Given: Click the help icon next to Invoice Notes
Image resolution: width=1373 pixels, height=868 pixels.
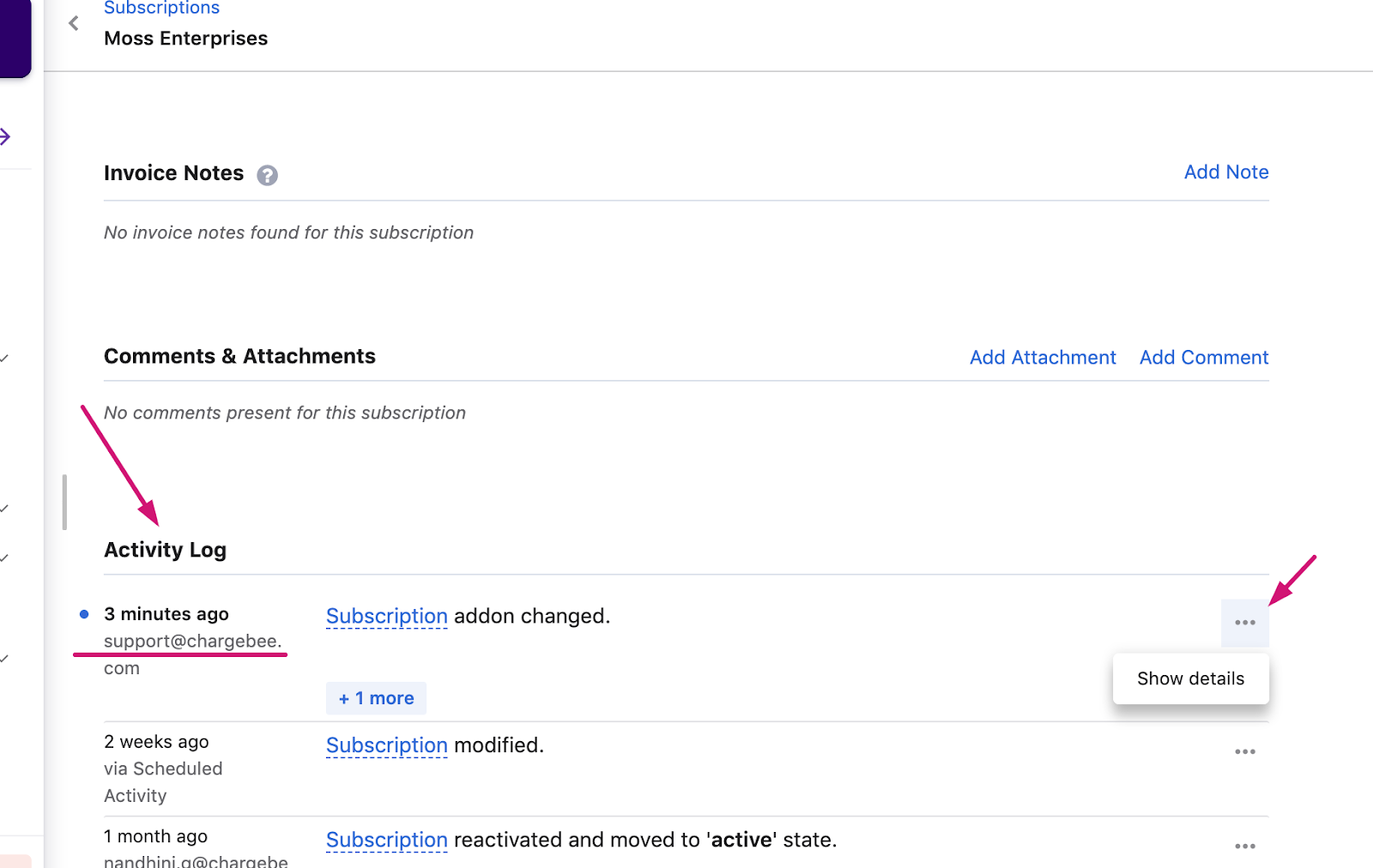Looking at the screenshot, I should (x=267, y=175).
